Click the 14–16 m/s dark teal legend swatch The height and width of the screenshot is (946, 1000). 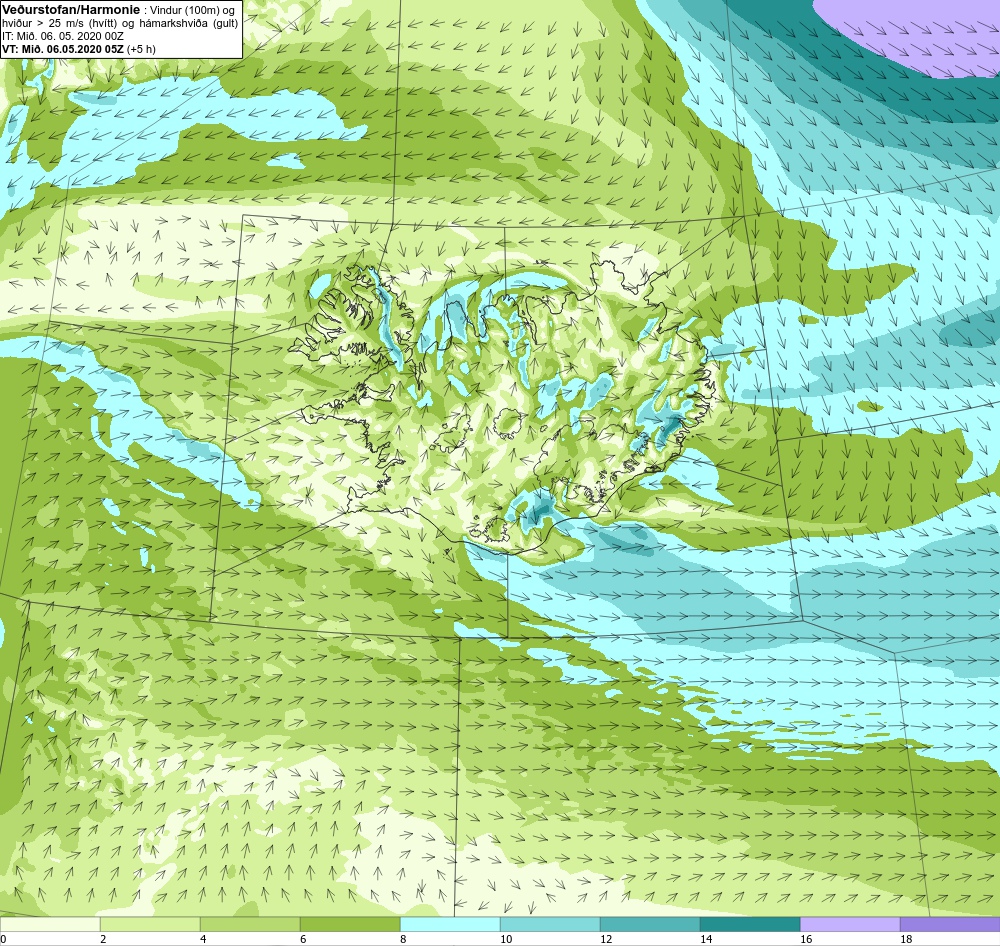click(x=750, y=924)
